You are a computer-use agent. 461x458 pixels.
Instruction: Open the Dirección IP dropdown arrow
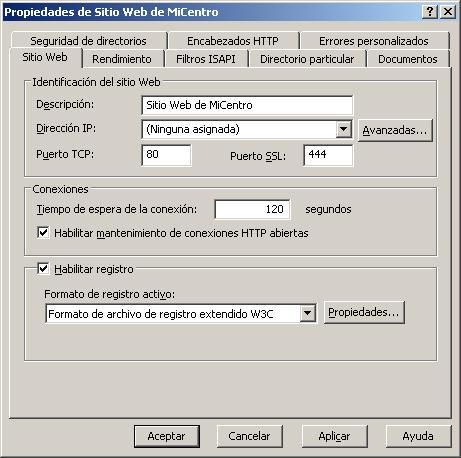pyautogui.click(x=344, y=129)
